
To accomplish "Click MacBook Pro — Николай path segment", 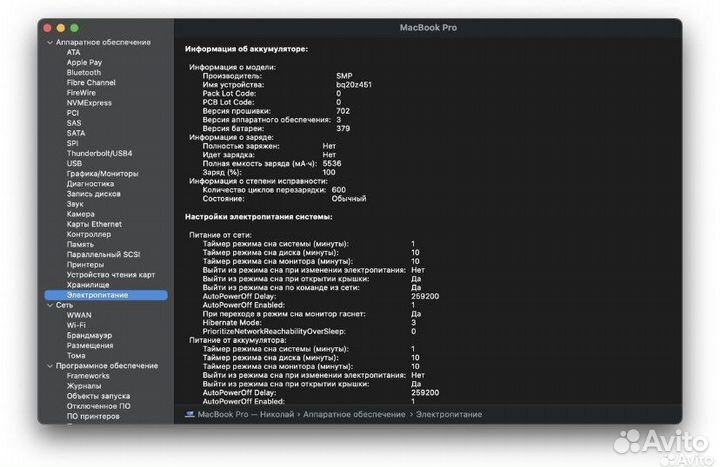I will tap(246, 414).
